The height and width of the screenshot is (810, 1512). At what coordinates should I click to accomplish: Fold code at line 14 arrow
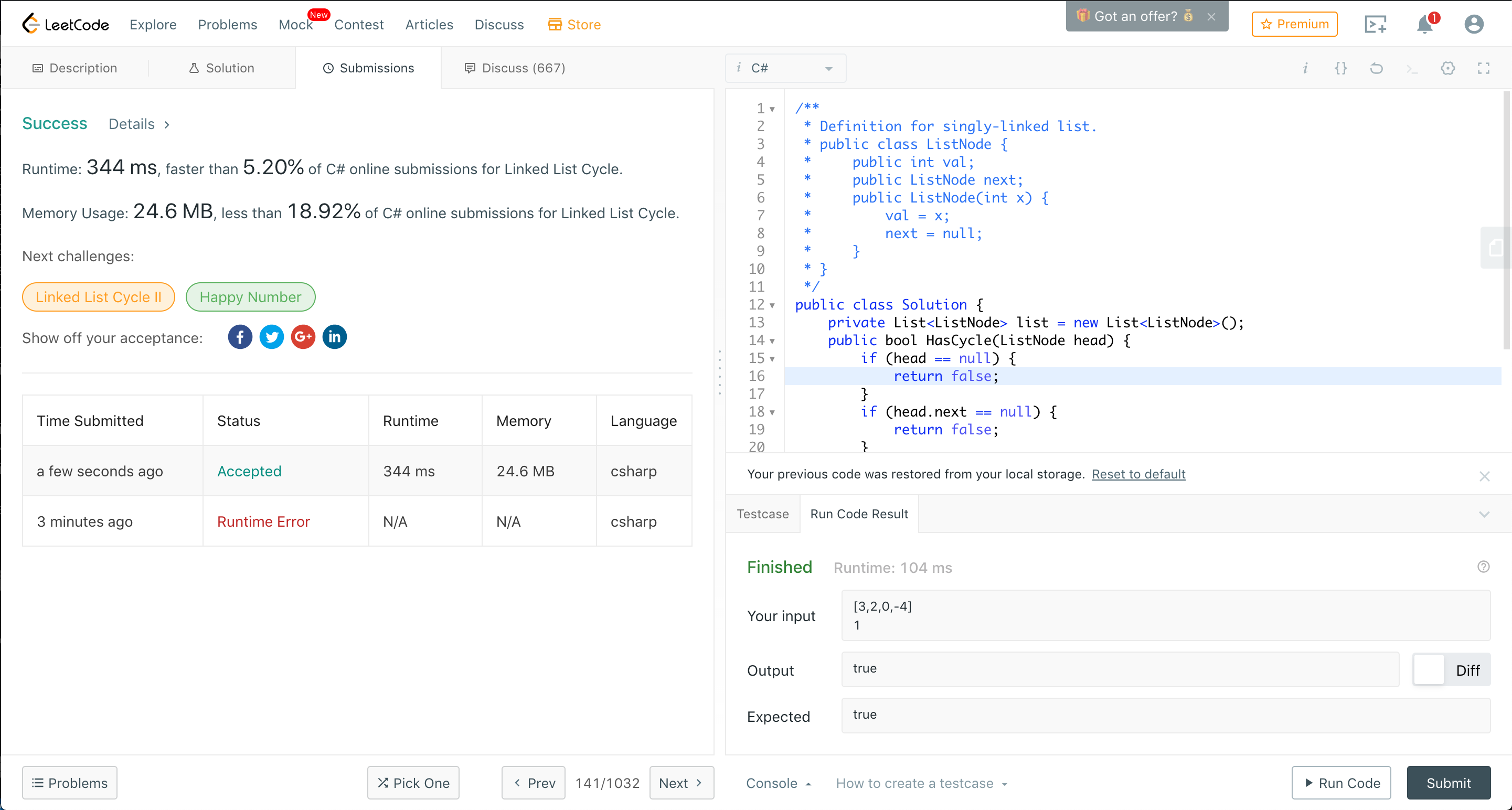tap(772, 341)
